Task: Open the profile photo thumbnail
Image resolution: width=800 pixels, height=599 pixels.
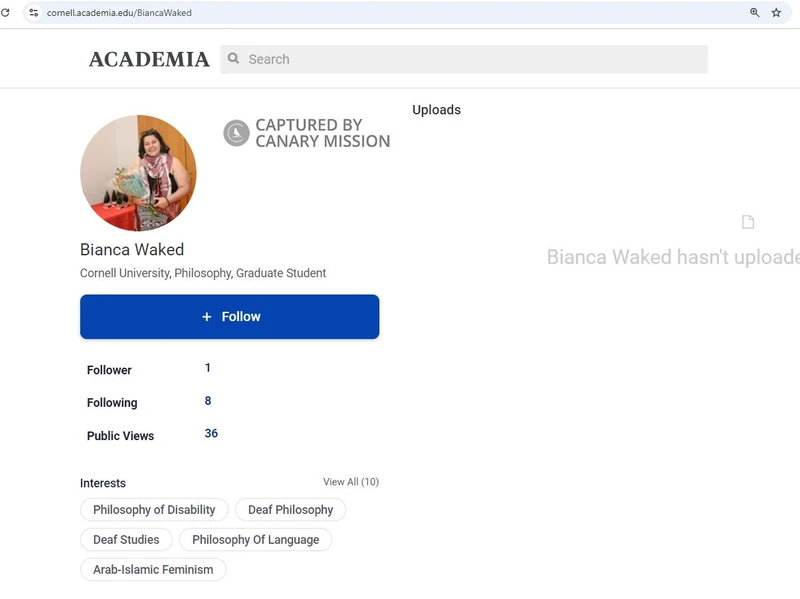Action: click(138, 173)
